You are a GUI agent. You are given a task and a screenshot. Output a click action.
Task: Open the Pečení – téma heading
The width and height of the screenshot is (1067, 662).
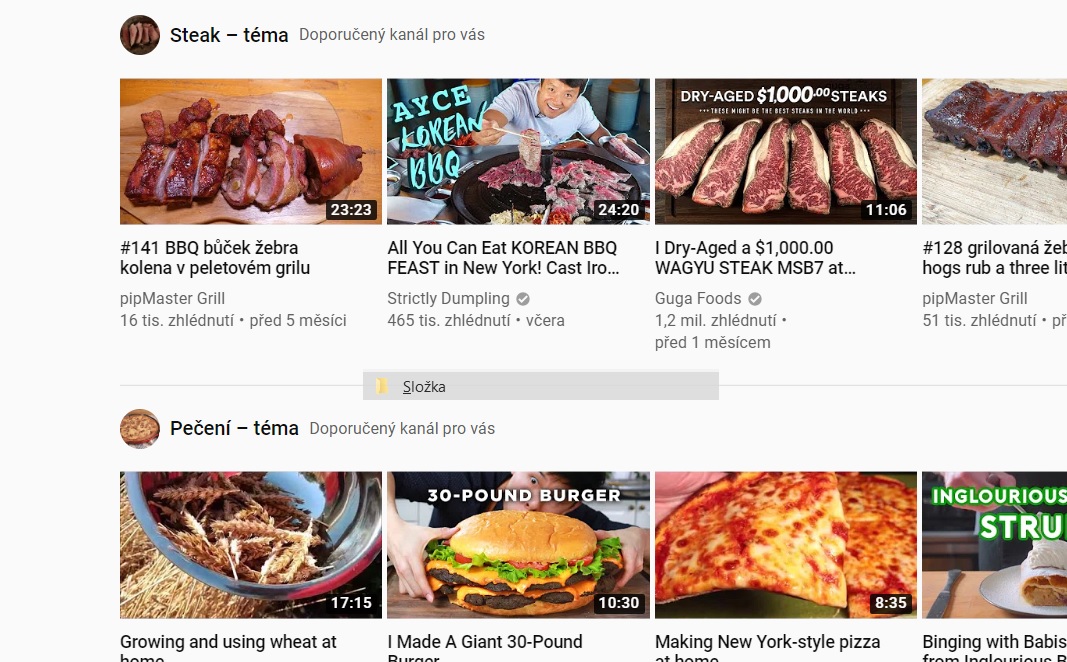pos(234,429)
